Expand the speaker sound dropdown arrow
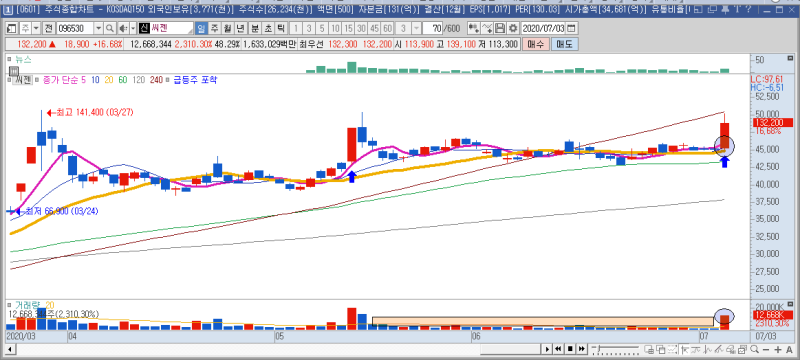This screenshot has height=360, width=800. click(133, 28)
